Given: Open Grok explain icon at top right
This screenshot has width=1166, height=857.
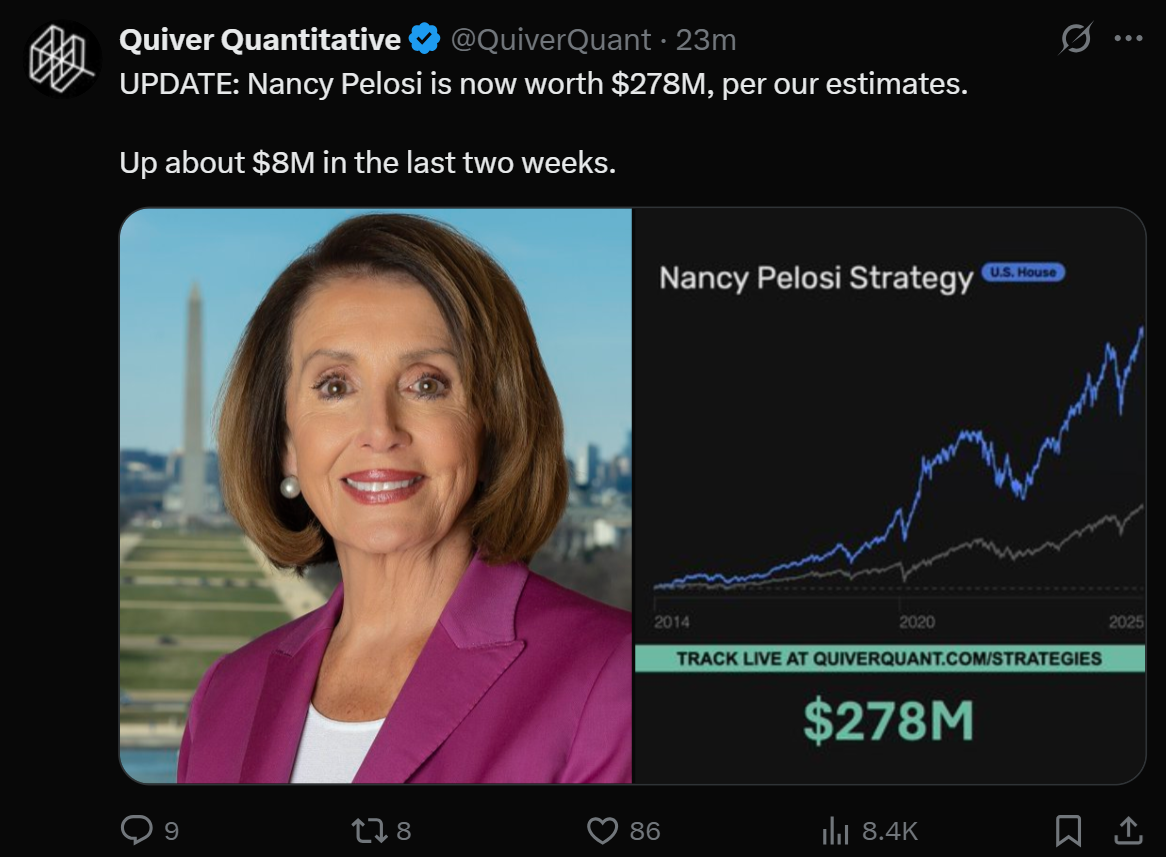Looking at the screenshot, I should [x=1075, y=40].
